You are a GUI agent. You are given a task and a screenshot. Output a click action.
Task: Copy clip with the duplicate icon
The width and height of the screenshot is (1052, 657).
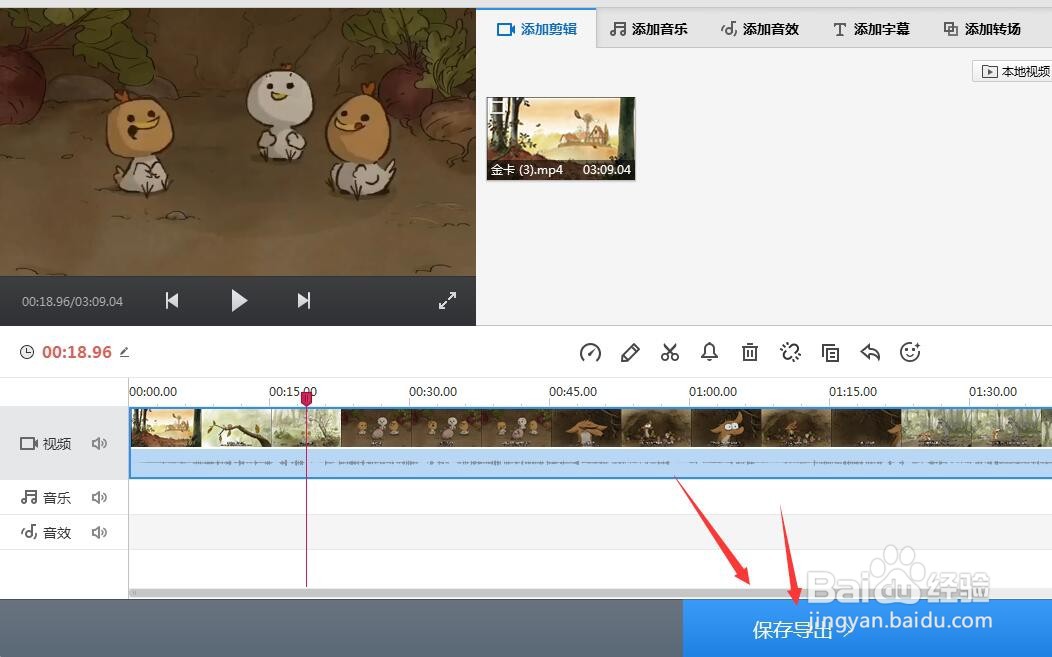831,352
